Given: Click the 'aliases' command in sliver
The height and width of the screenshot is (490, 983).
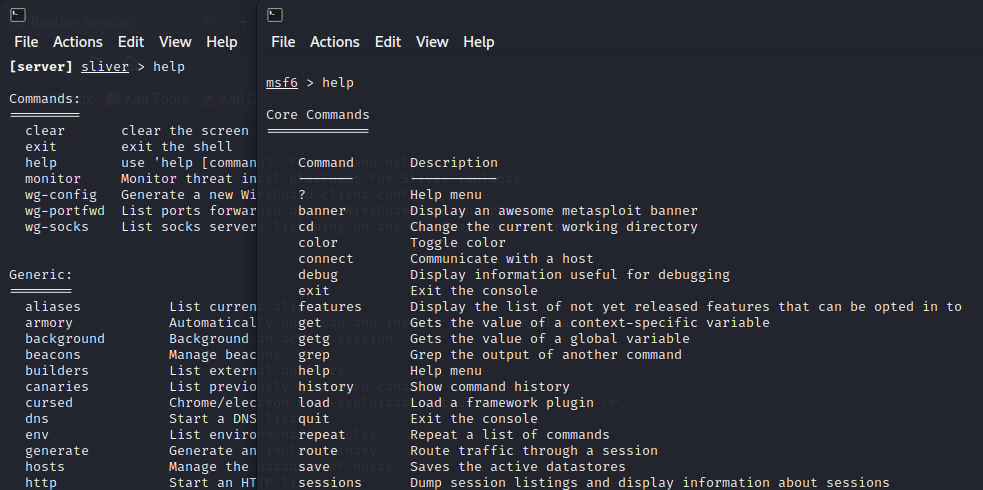Looking at the screenshot, I should coord(53,306).
